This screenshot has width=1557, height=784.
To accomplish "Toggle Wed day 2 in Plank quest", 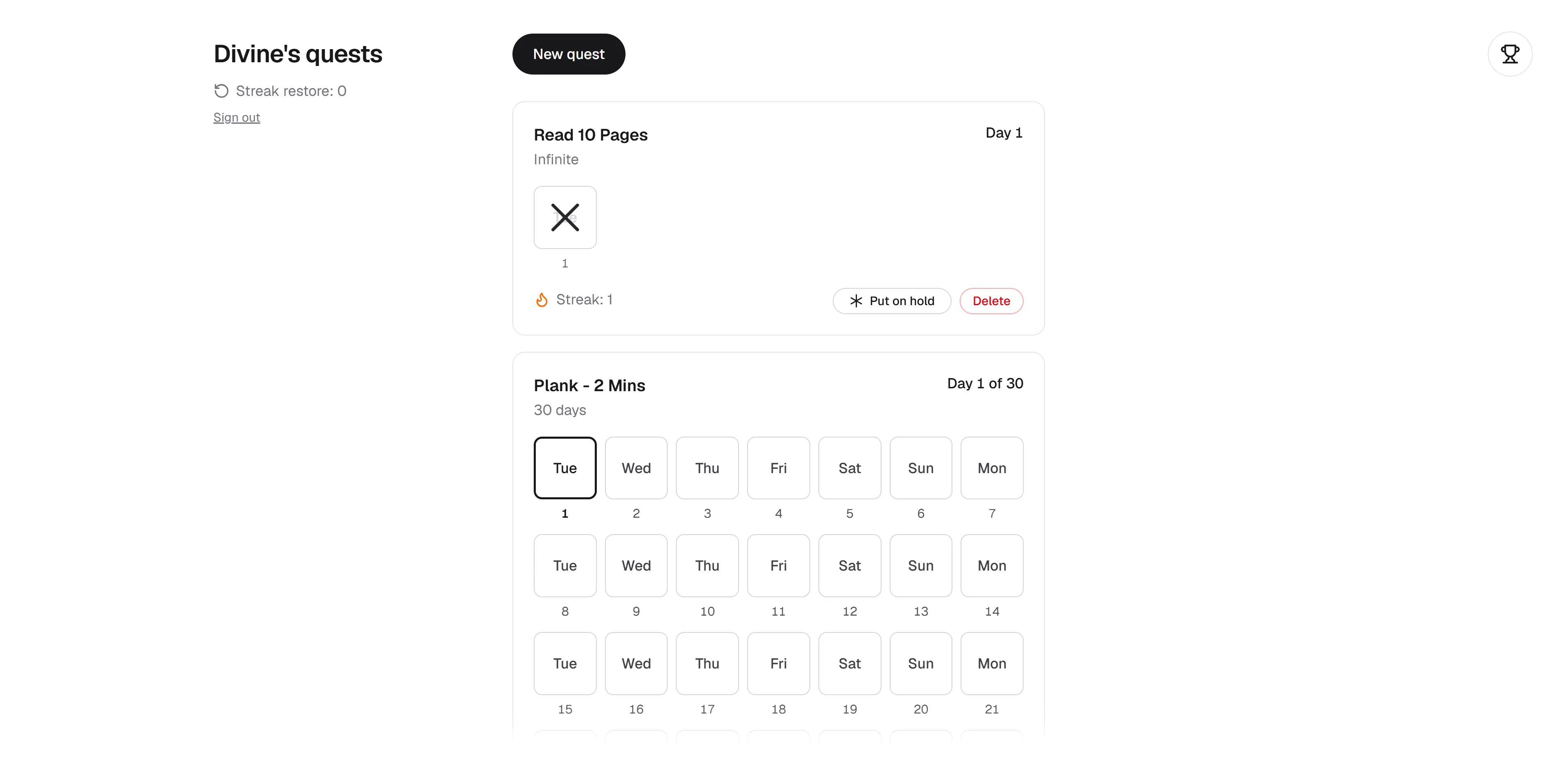I will [636, 468].
